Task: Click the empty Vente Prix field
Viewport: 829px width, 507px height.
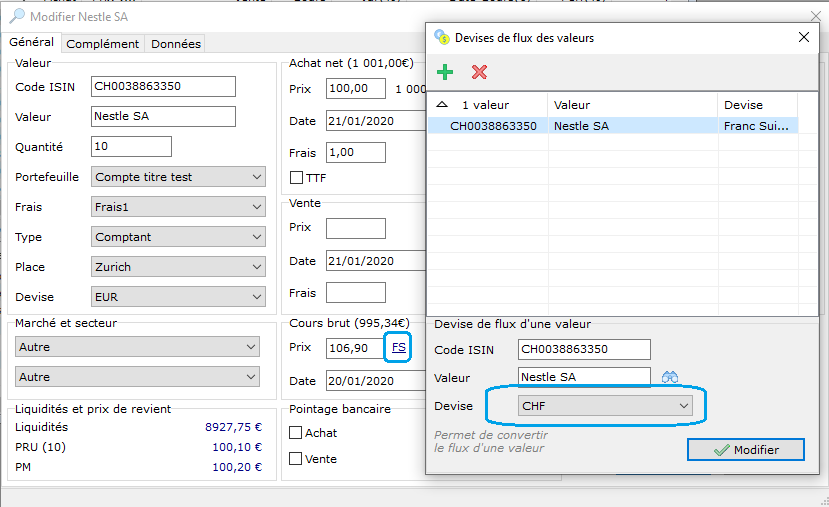Action: [x=356, y=228]
